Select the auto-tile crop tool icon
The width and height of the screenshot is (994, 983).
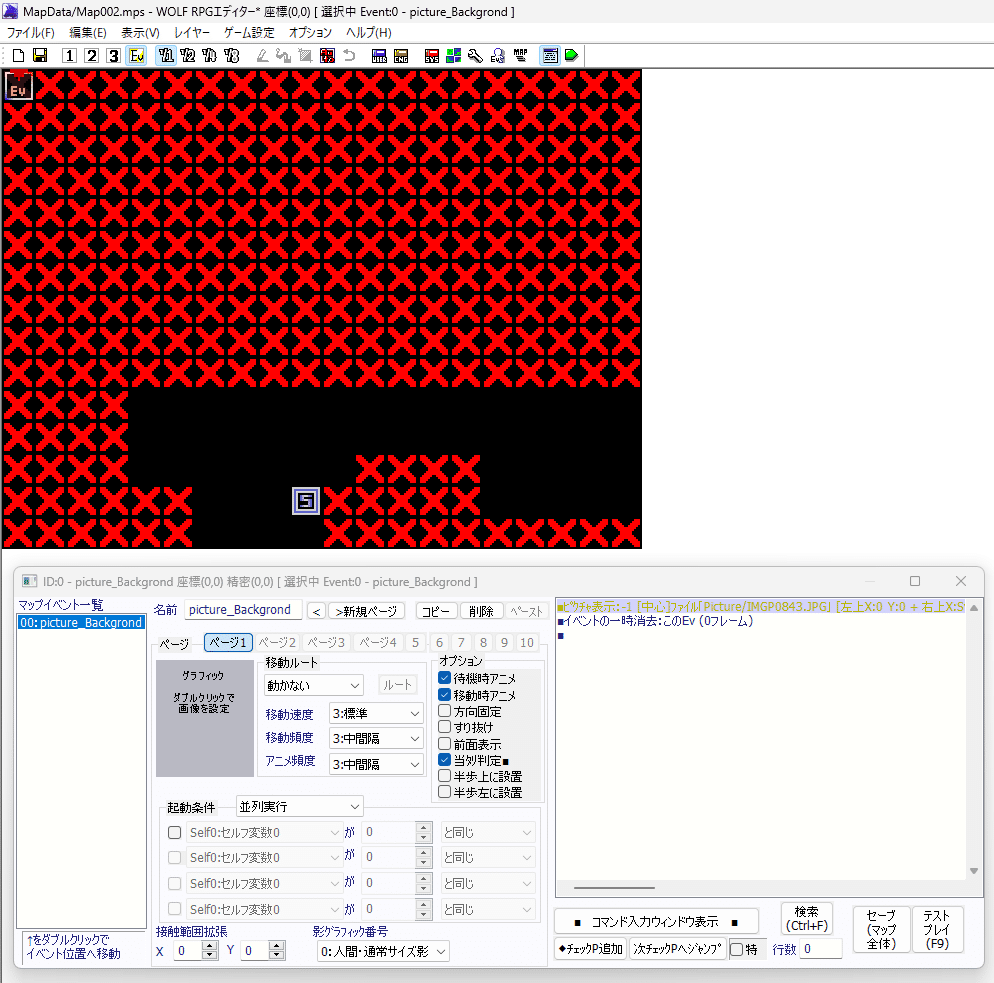(305, 56)
